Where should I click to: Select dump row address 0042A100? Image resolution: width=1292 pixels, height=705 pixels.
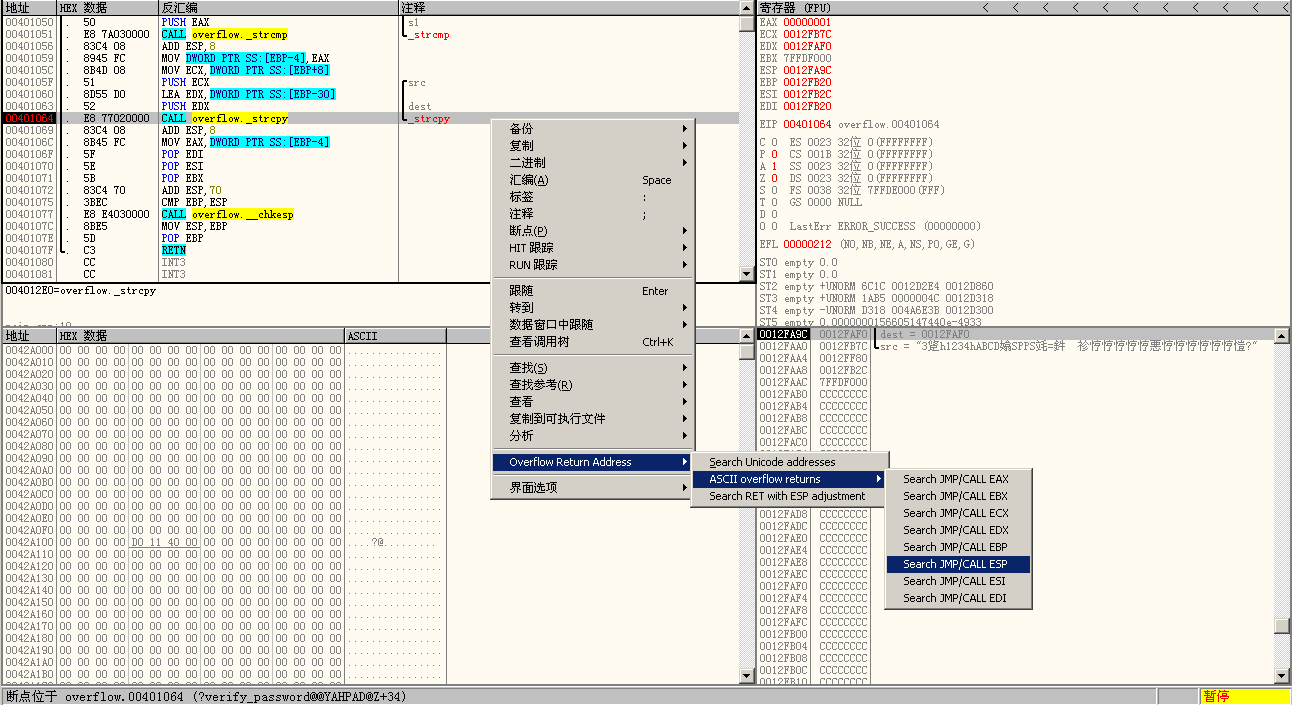29,542
